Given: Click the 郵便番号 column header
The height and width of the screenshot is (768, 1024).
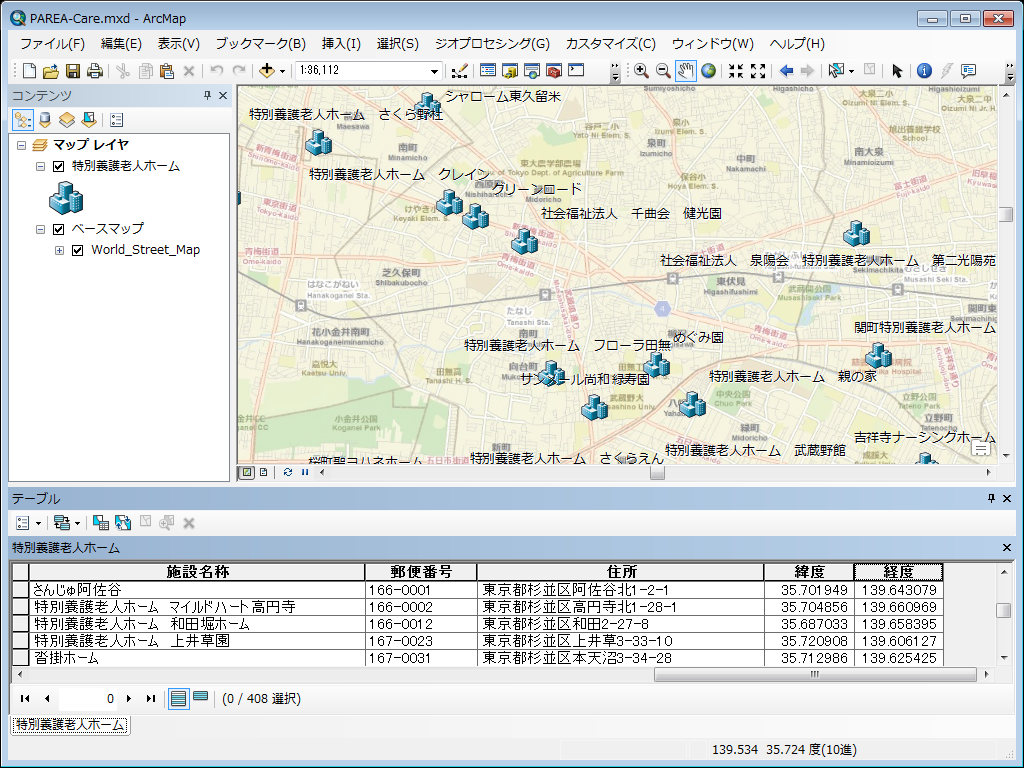Looking at the screenshot, I should coord(421,572).
